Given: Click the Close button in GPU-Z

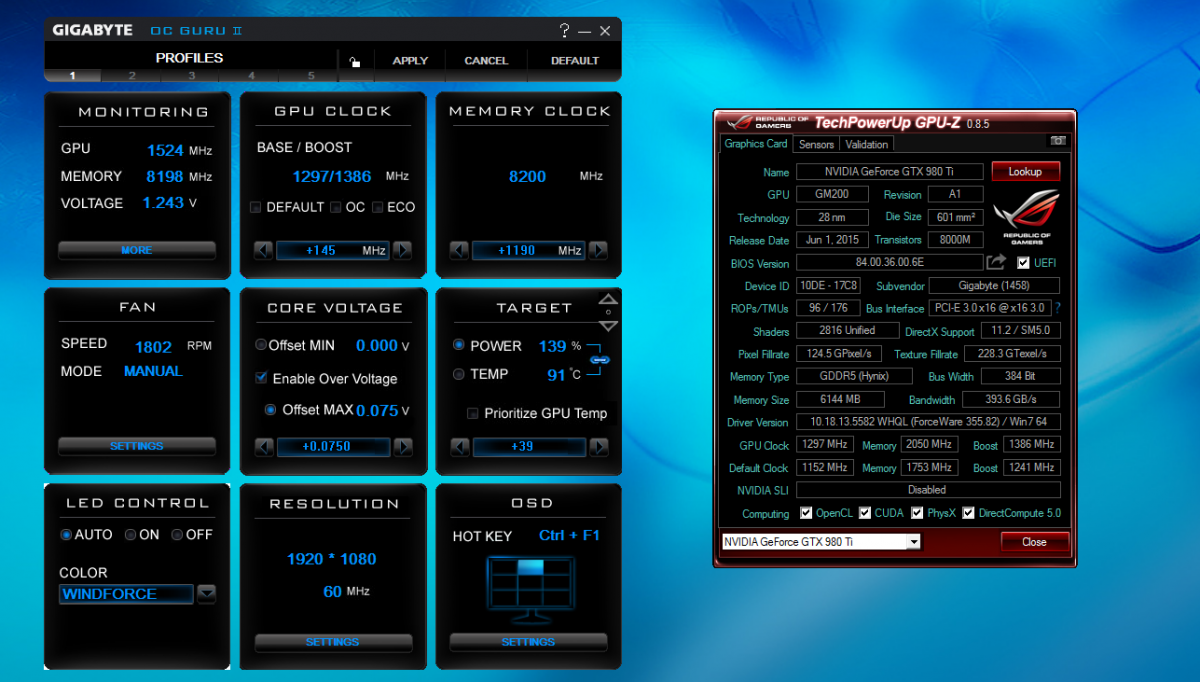Looking at the screenshot, I should pos(1035,542).
